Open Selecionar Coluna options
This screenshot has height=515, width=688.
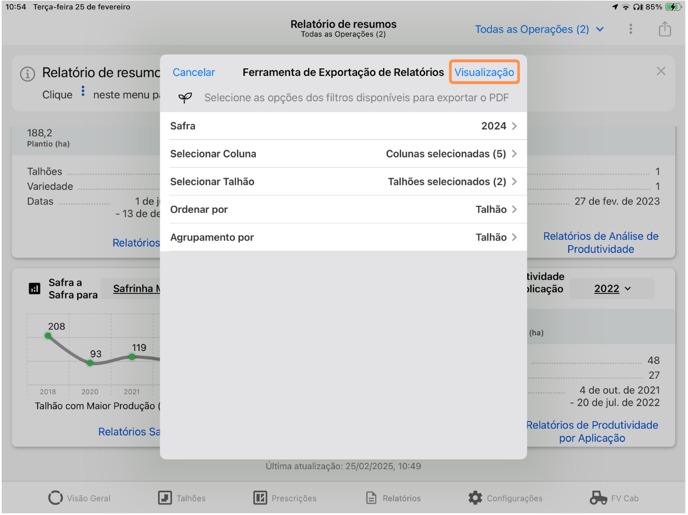coord(343,154)
